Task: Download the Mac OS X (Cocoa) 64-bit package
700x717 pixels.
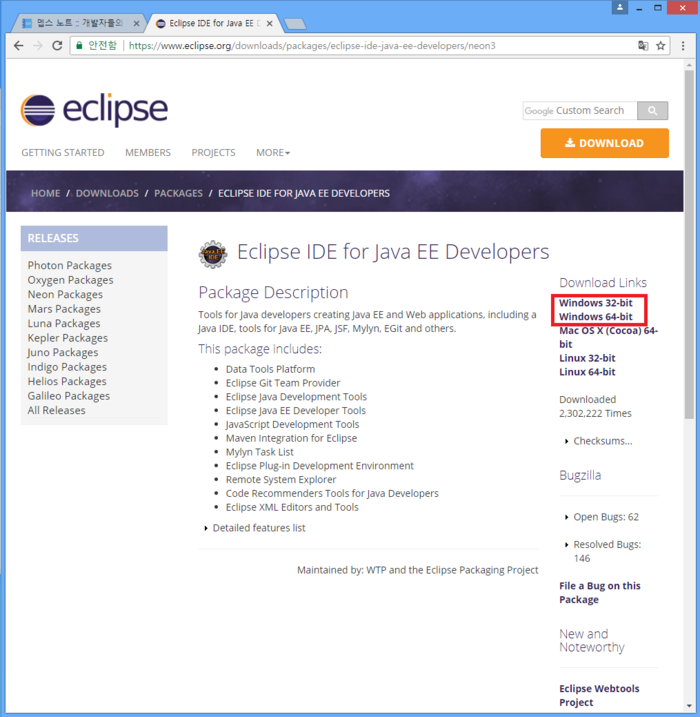Action: 609,337
